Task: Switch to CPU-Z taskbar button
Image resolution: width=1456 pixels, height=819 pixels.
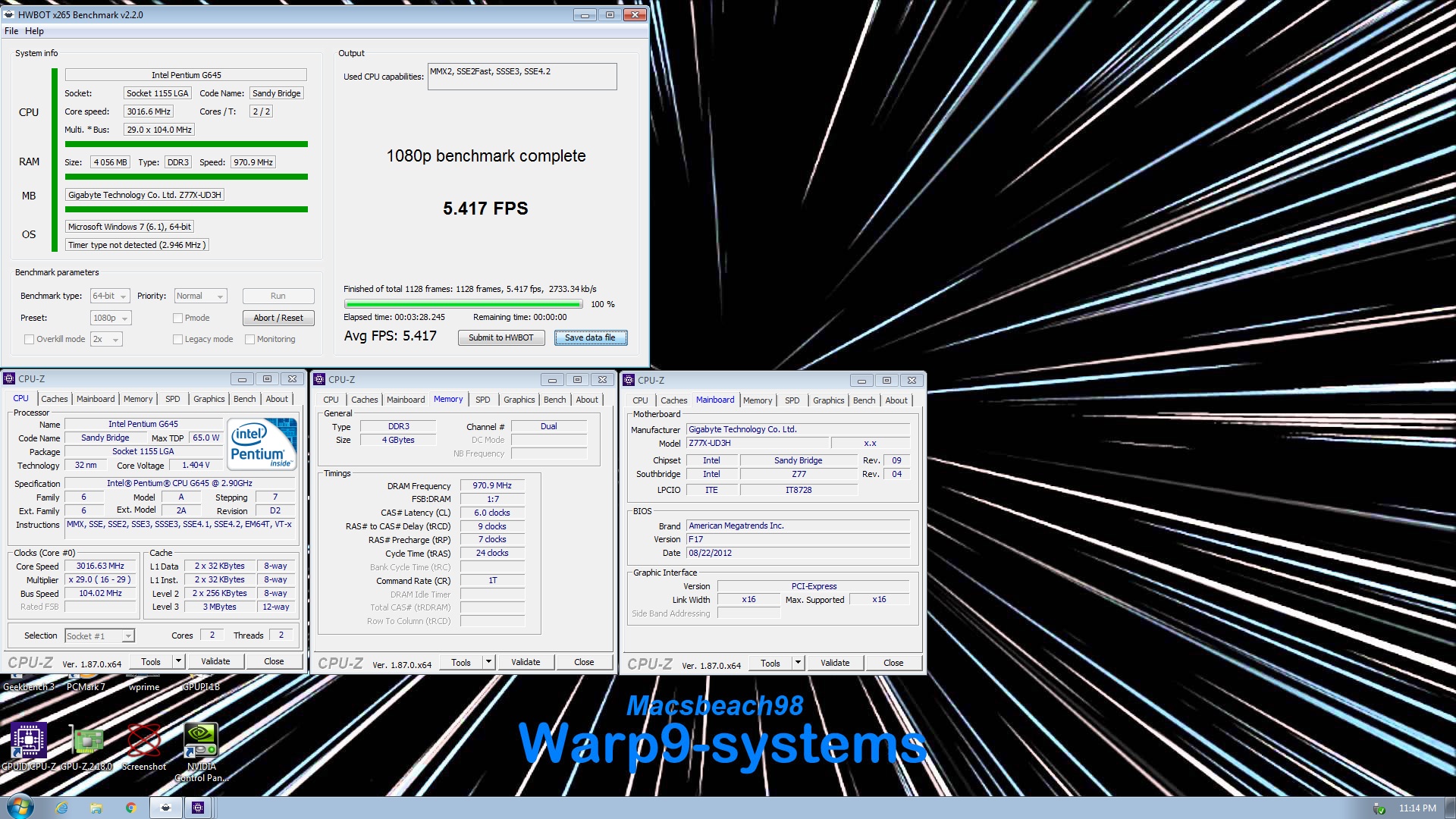Action: 198,808
